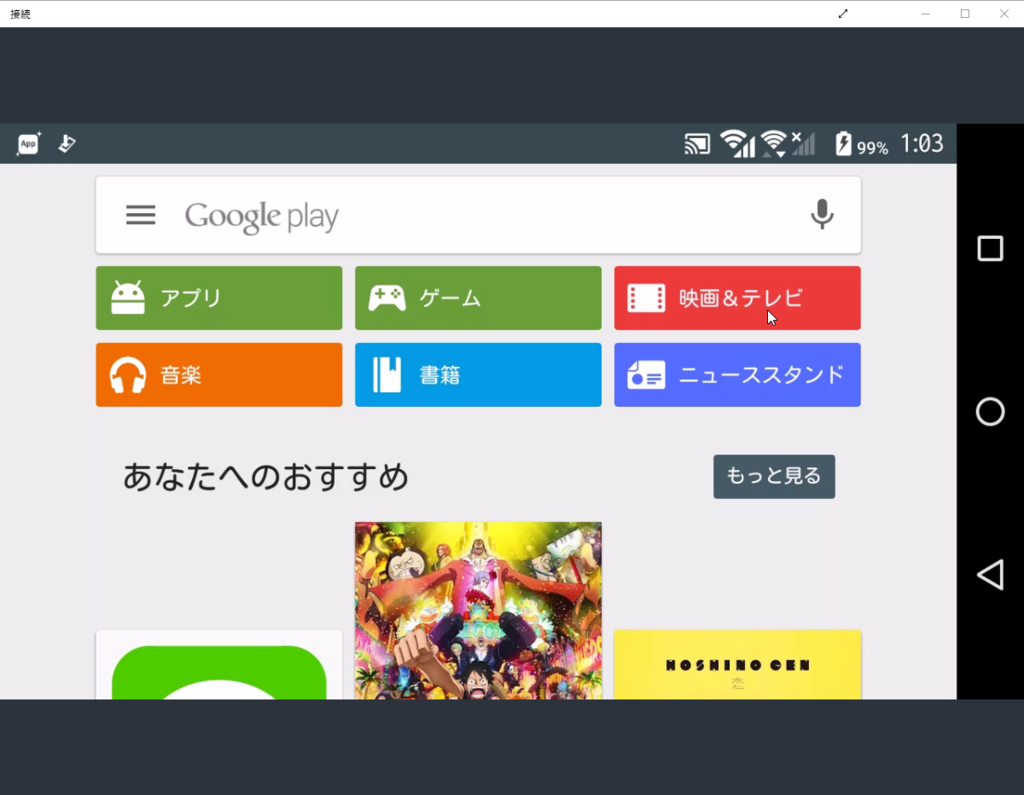1024x795 pixels.
Task: Close the 接続 window
Action: pos(1004,14)
